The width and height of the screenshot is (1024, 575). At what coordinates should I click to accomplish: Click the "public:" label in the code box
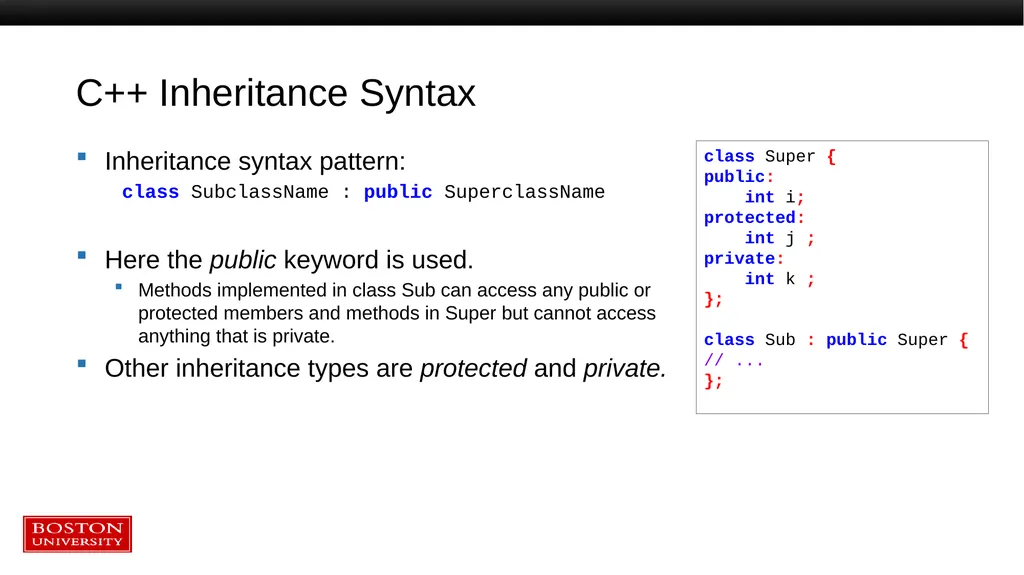pos(738,177)
